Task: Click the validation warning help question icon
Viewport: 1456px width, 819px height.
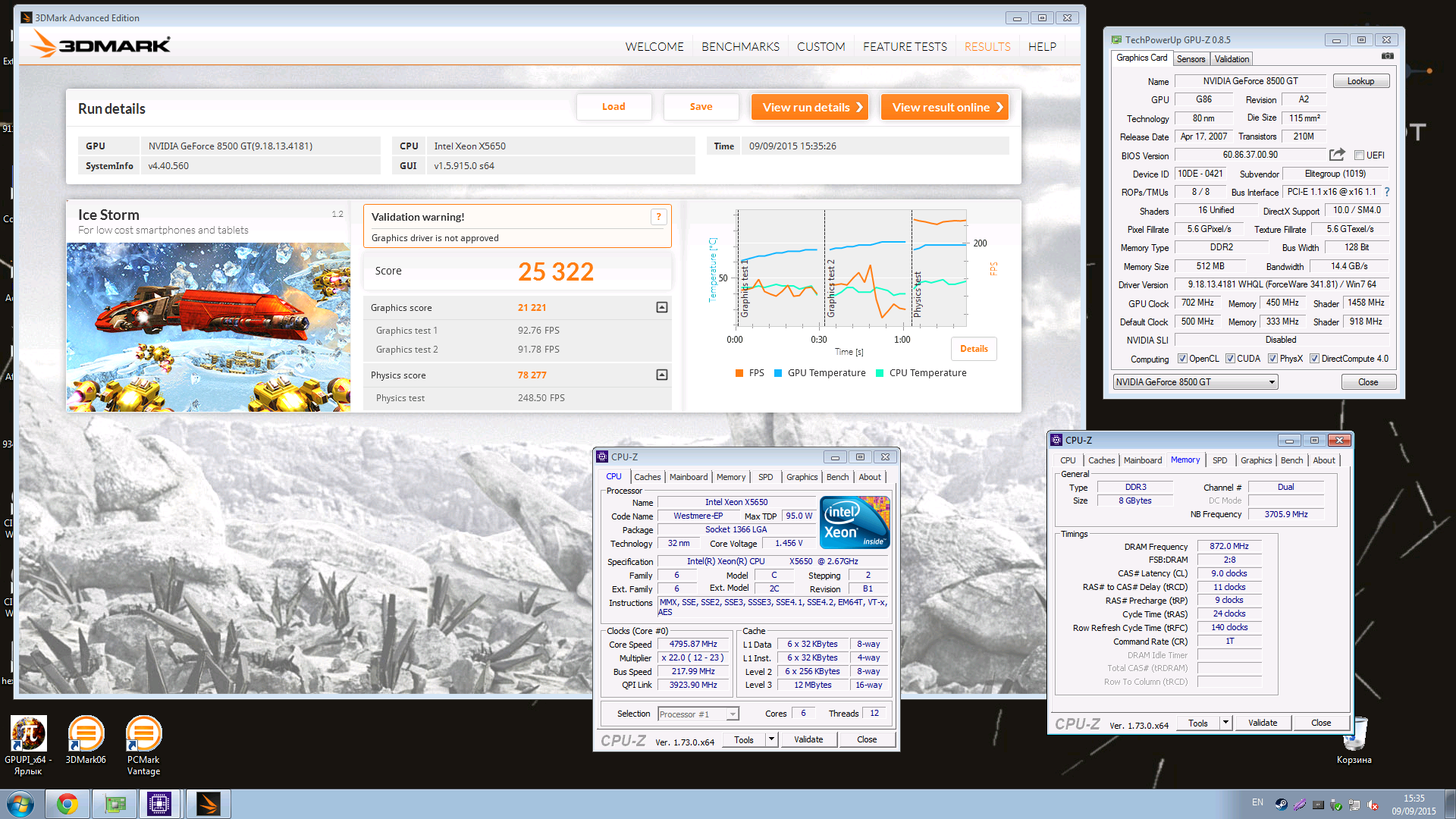Action: (659, 217)
